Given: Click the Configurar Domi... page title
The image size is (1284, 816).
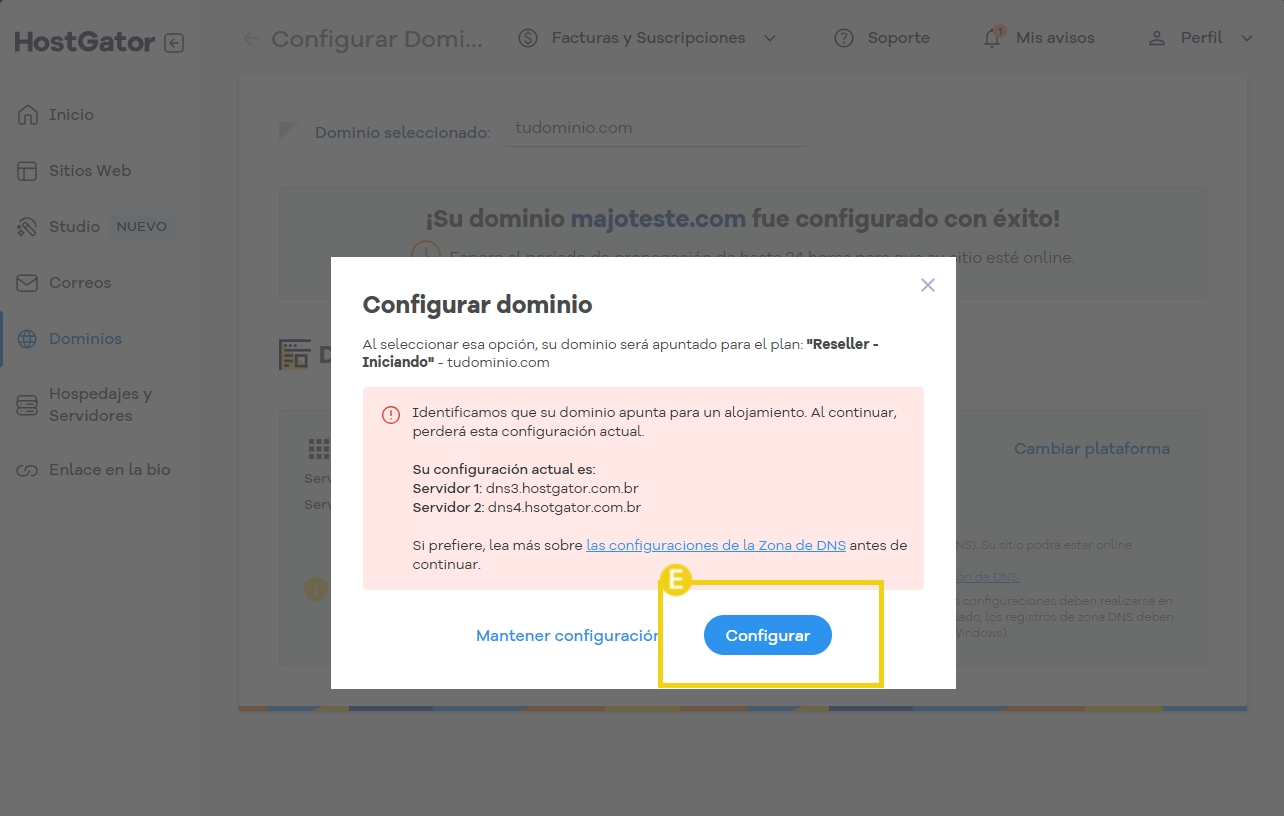Looking at the screenshot, I should [377, 39].
